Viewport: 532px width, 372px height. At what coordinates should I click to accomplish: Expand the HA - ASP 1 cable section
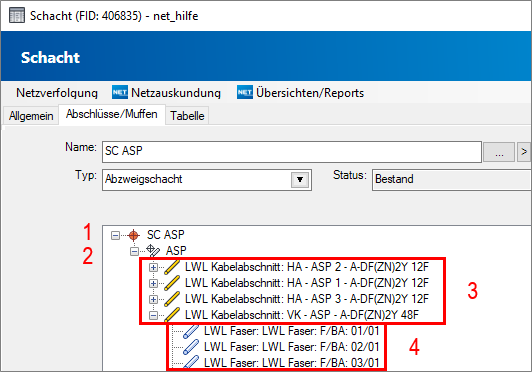153,283
